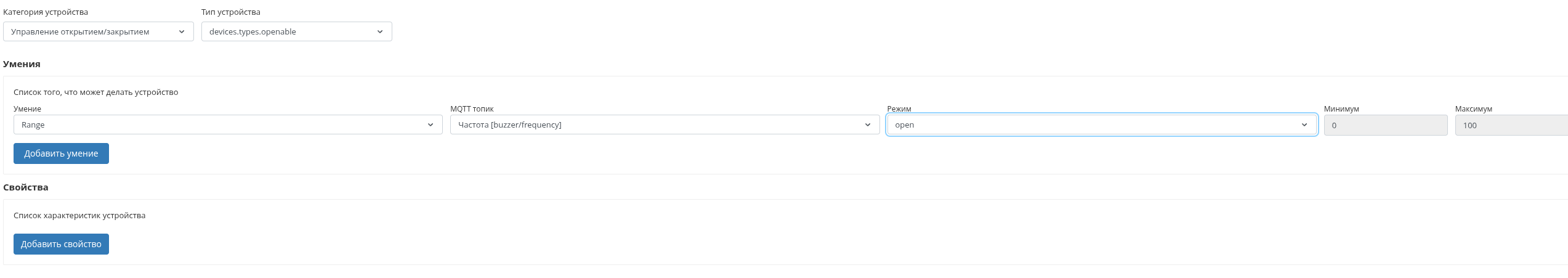Click the chevron arrow in Категория устройства select
The height and width of the screenshot is (278, 1568).
point(182,31)
